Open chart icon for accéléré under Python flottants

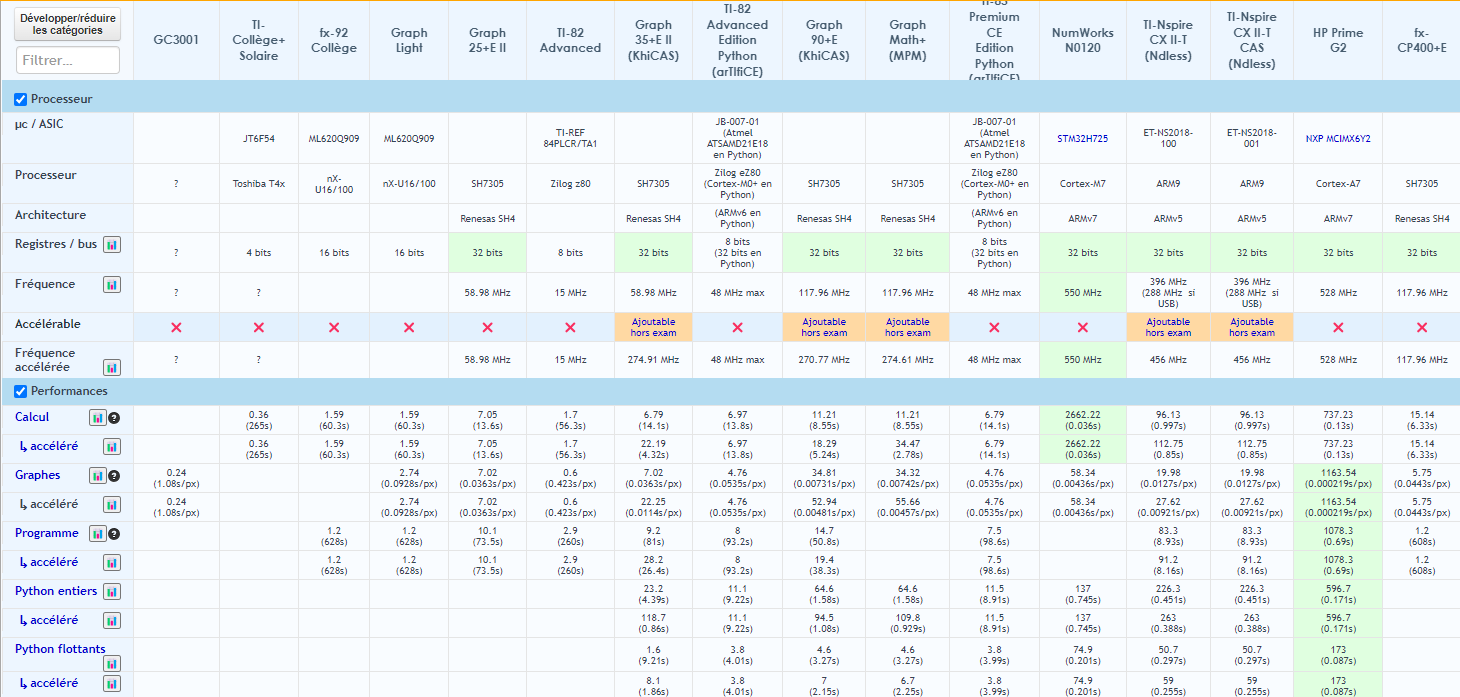[x=112, y=684]
